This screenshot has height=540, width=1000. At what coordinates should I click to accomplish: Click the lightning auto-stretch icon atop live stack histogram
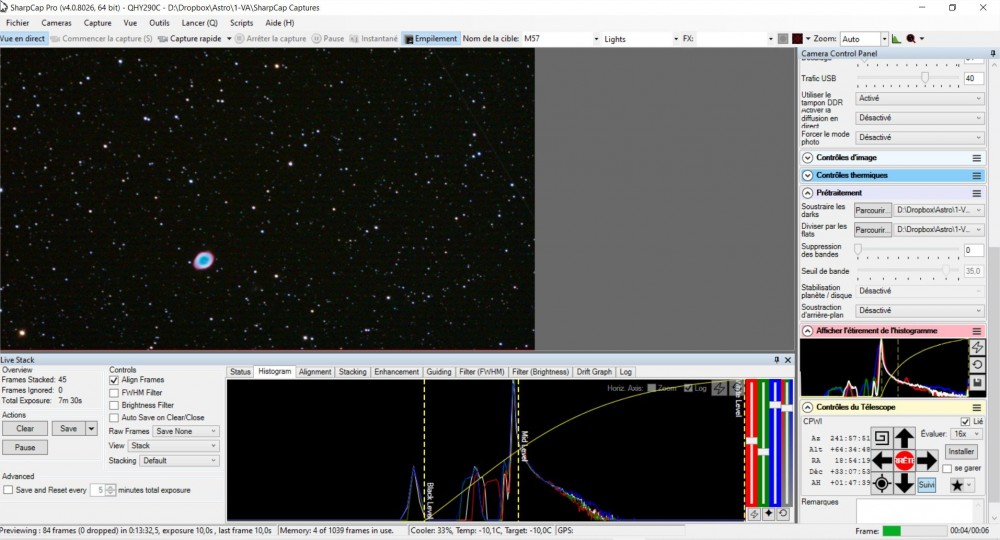coord(719,388)
